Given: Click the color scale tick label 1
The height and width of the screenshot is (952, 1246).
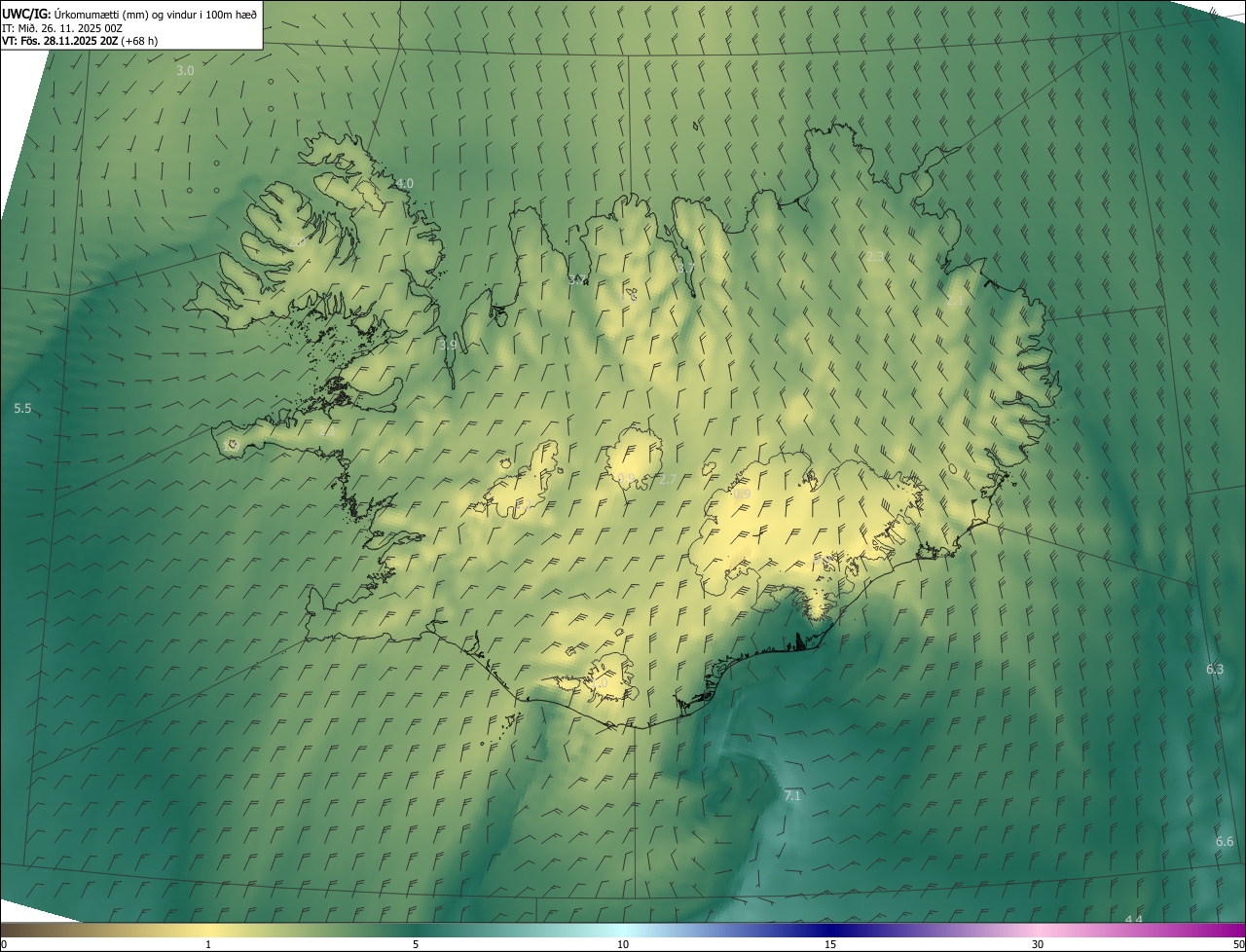Looking at the screenshot, I should pos(208,944).
